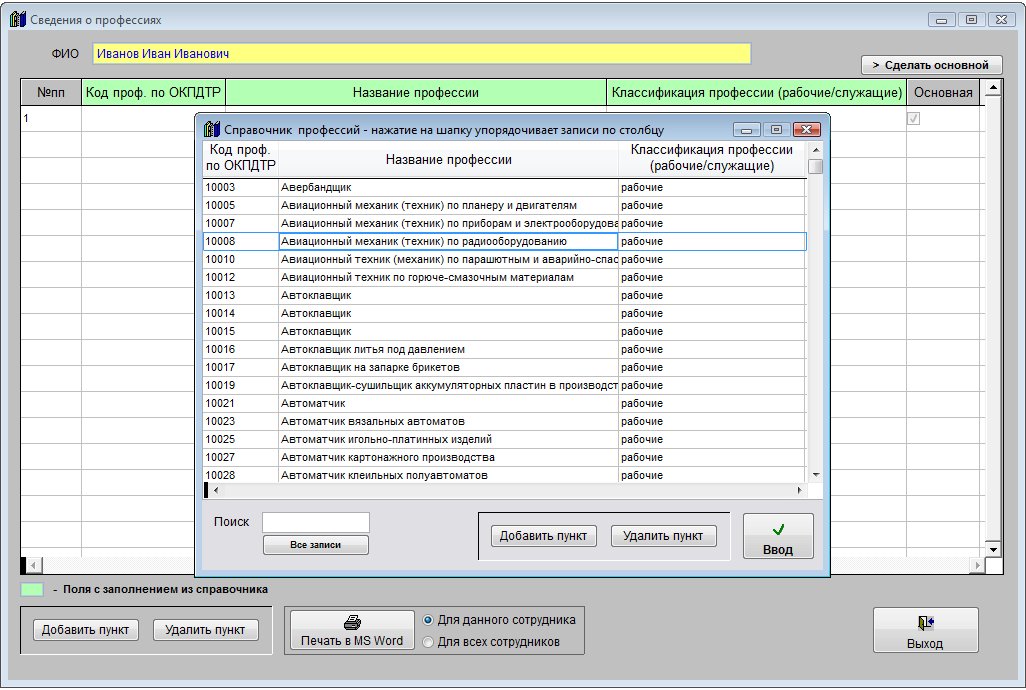Click the green checkmark Ввод button
Image resolution: width=1026 pixels, height=690 pixels.
click(x=778, y=537)
